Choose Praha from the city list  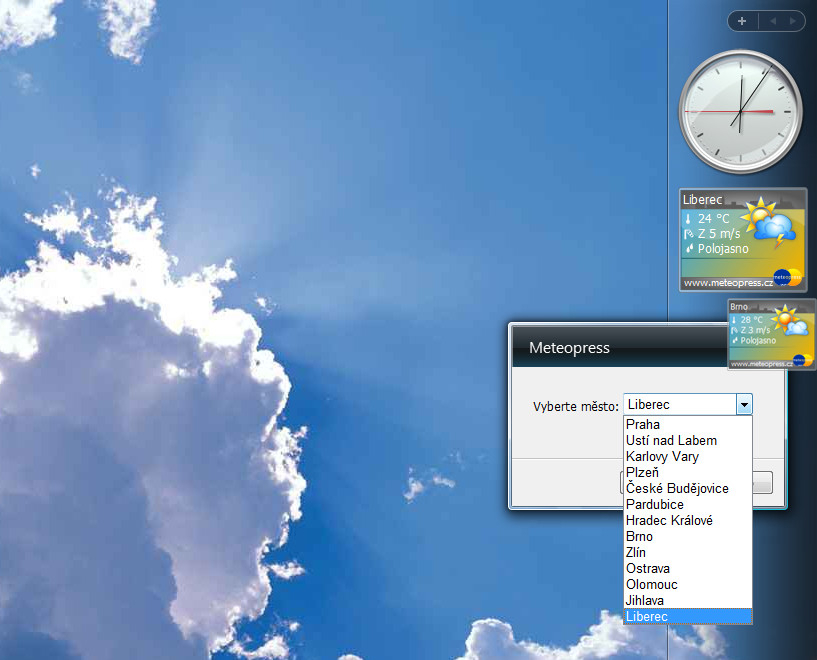coord(688,424)
